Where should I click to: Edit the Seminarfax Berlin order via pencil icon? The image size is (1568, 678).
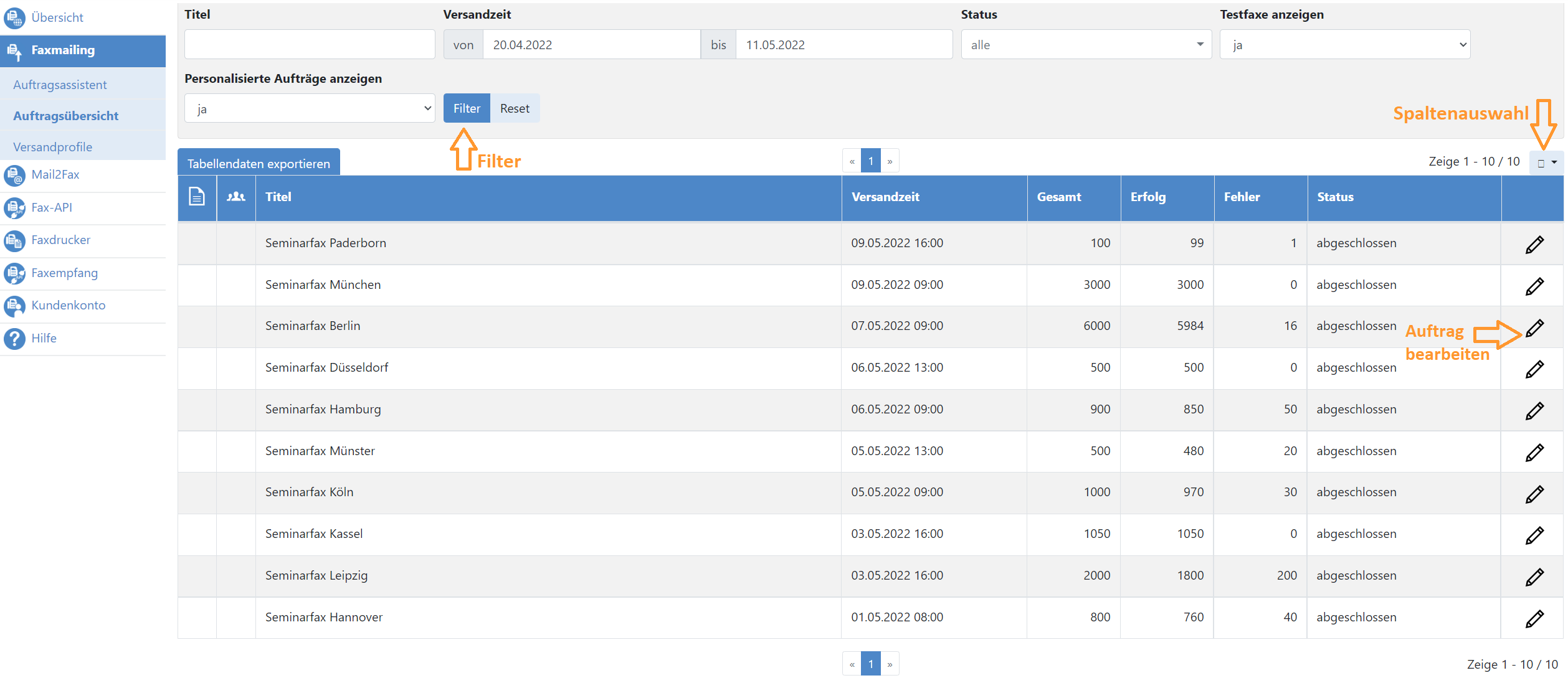coord(1534,327)
